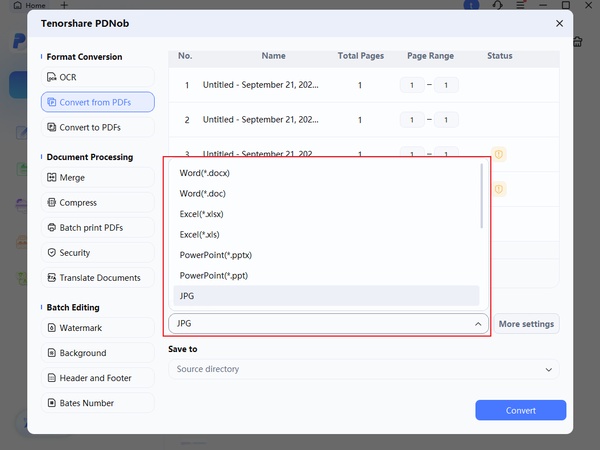The height and width of the screenshot is (450, 600).
Task: Click the Background icon
Action: coord(52,353)
